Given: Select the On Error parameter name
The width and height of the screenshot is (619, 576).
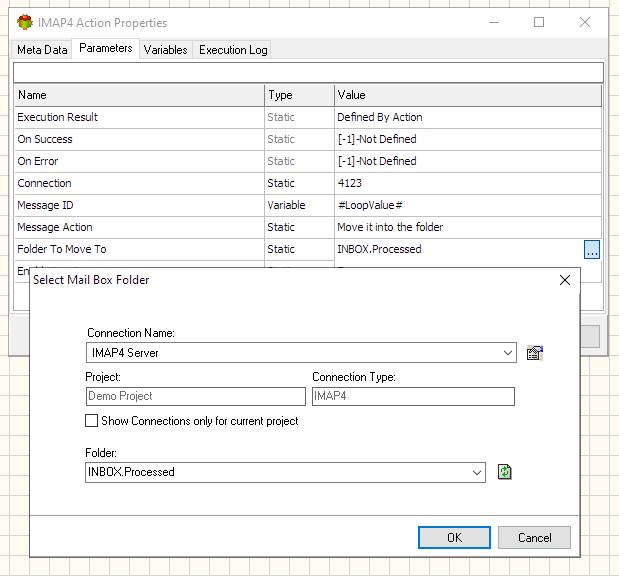Looking at the screenshot, I should (38, 161).
